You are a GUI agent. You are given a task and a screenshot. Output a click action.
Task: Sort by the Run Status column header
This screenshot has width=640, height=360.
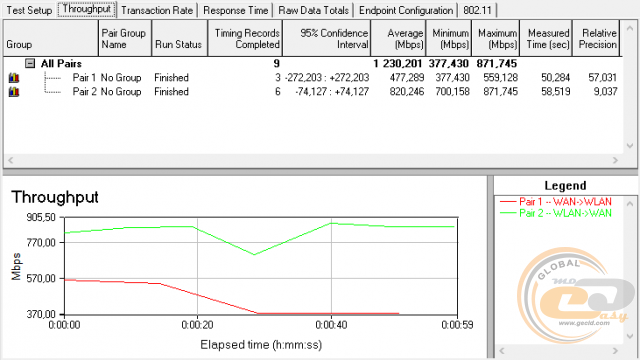[180, 38]
